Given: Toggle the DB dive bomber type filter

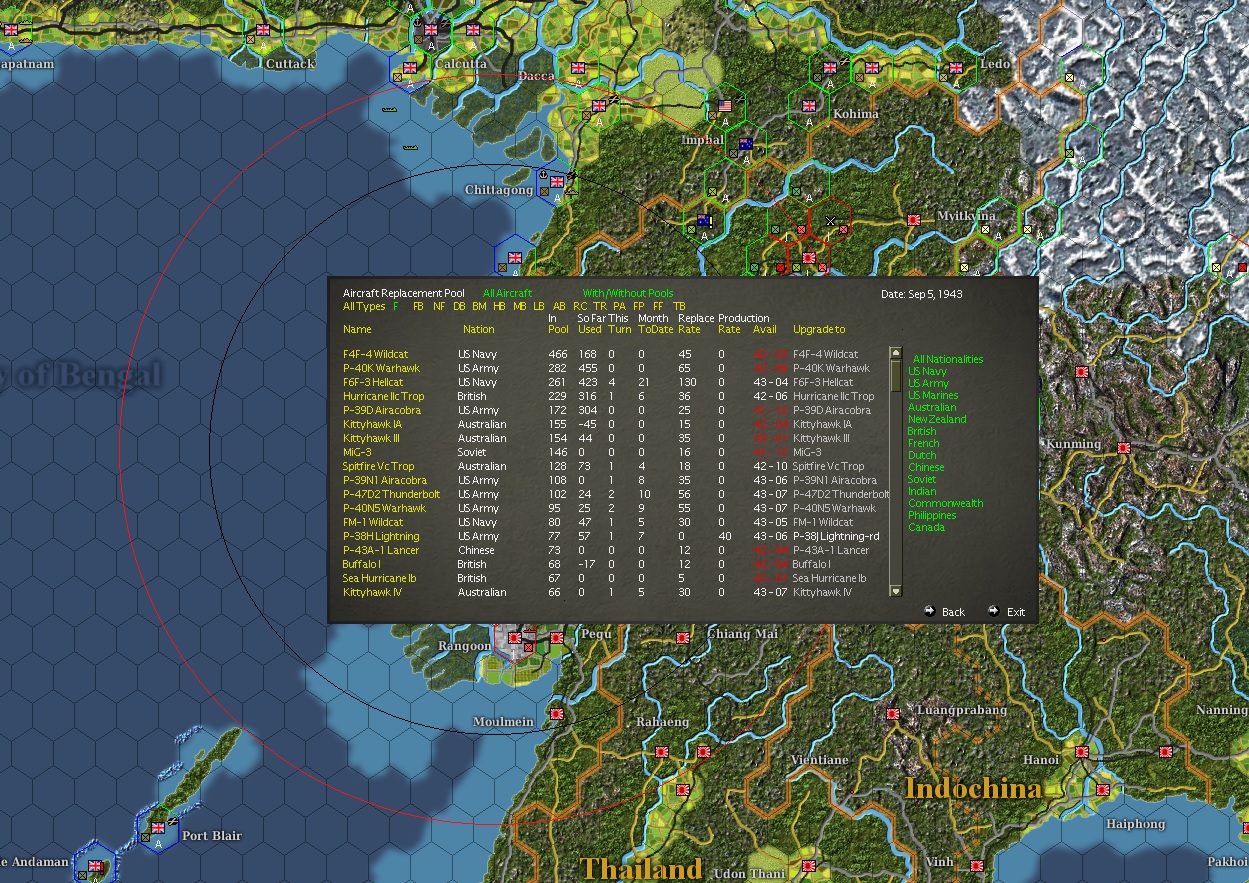Looking at the screenshot, I should click(x=459, y=306).
